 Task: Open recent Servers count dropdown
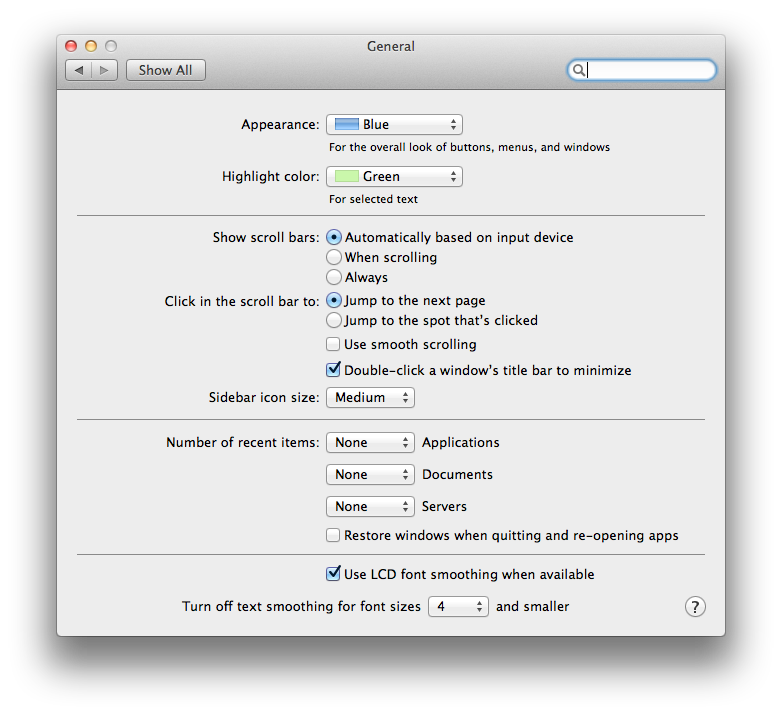click(x=371, y=507)
